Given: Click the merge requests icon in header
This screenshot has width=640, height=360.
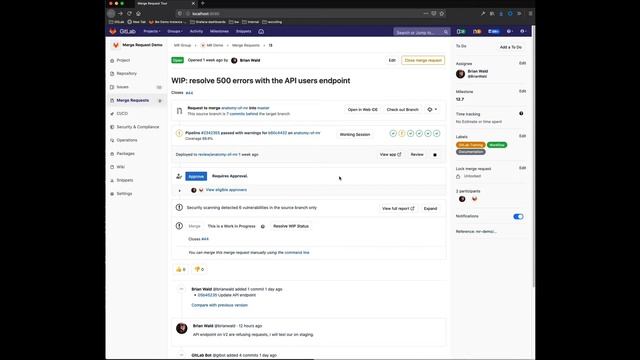Looking at the screenshot, I should [477, 31].
